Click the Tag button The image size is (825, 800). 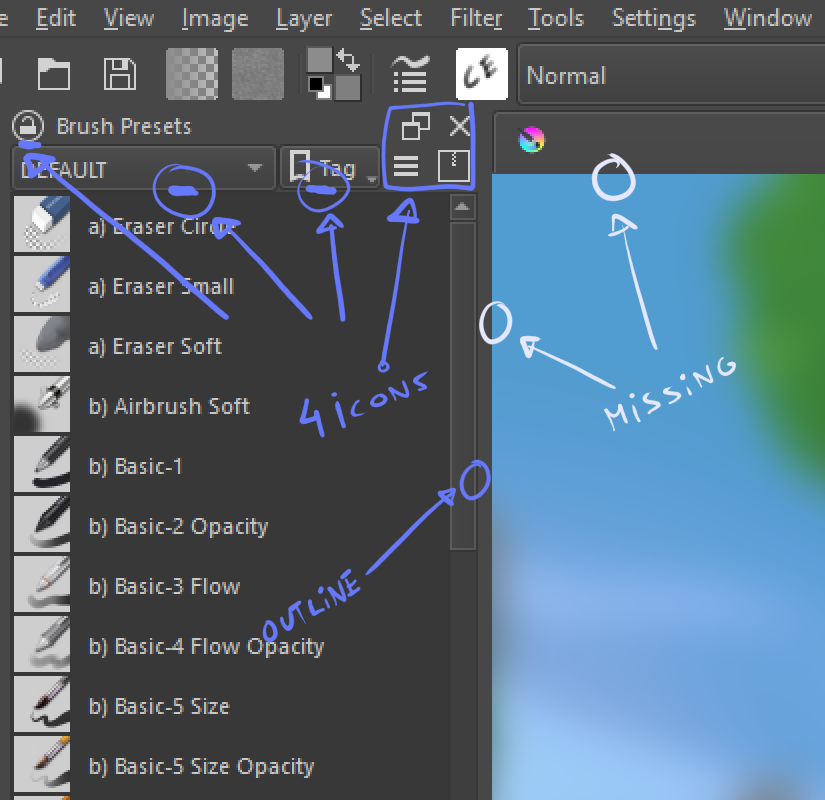pos(330,168)
